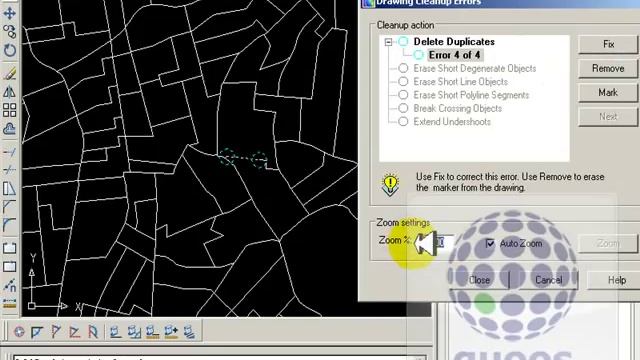Select the Rotate tool
Screen dimensions: 640x360
(9, 51)
